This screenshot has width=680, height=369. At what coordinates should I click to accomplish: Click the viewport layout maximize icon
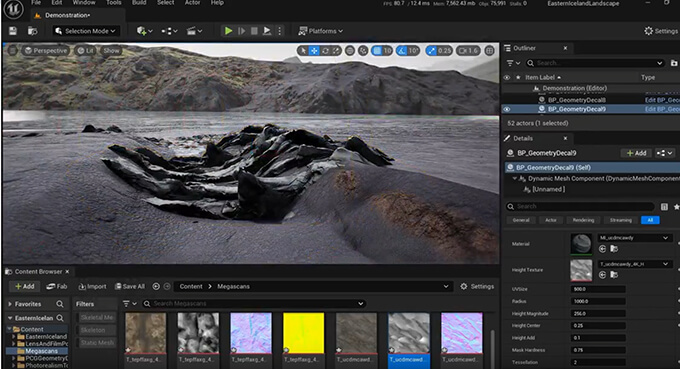490,51
